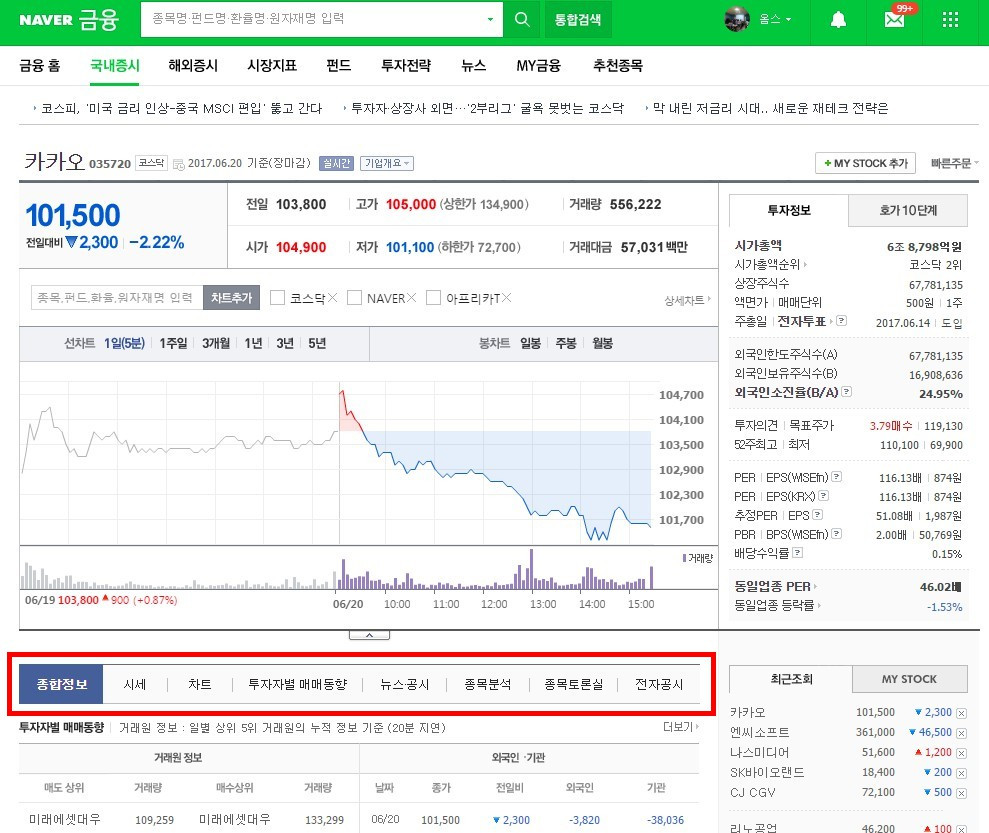The width and height of the screenshot is (989, 833).
Task: Open 상세차트 arrow link
Action: pyautogui.click(x=687, y=300)
